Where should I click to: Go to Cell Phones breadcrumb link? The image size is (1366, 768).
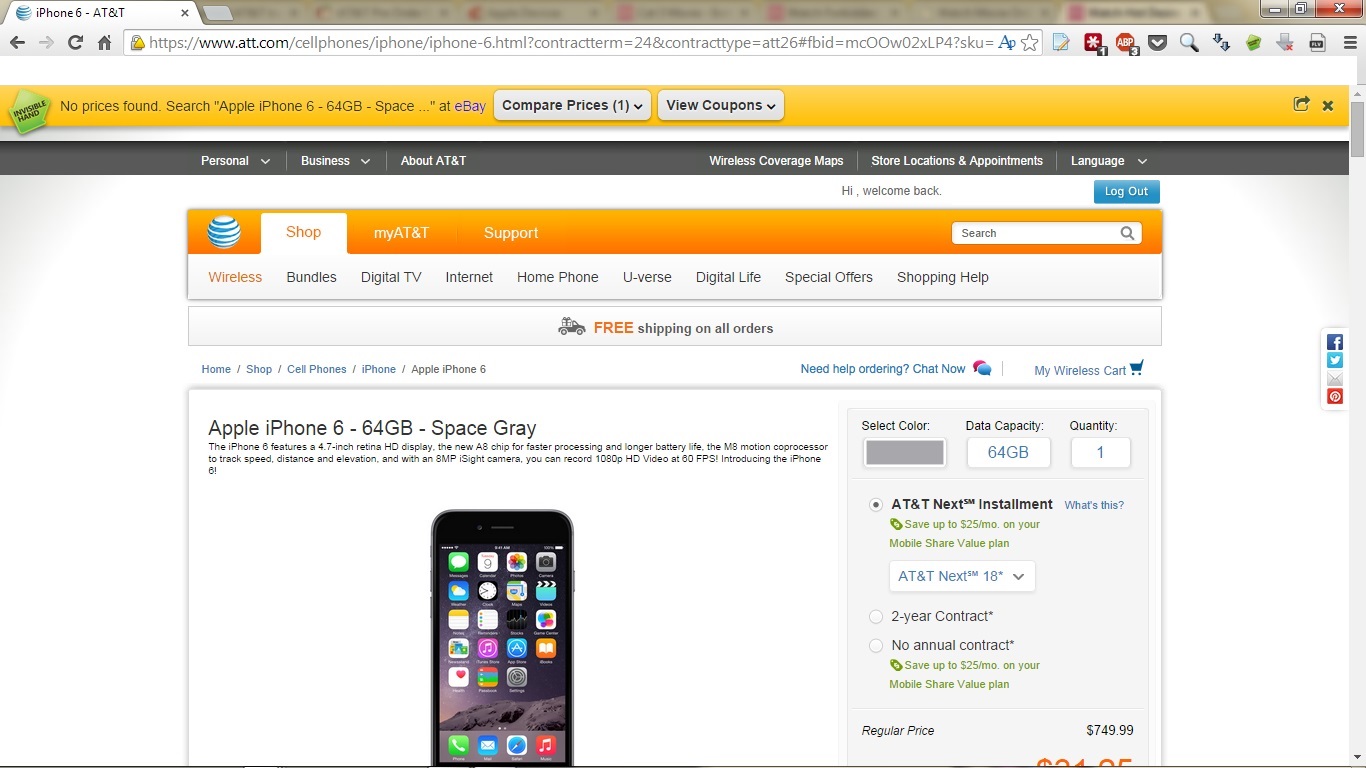pos(316,369)
